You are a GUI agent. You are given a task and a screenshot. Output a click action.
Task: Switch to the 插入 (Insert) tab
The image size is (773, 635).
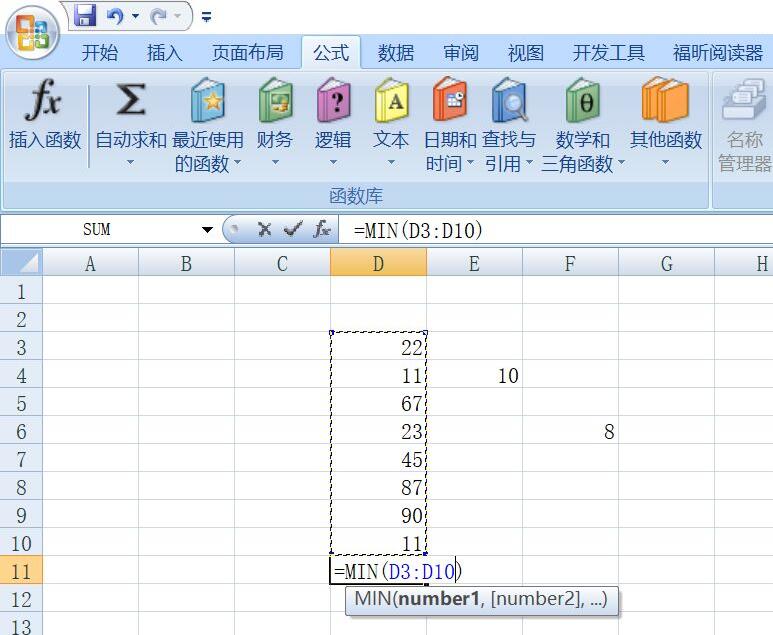[x=165, y=52]
